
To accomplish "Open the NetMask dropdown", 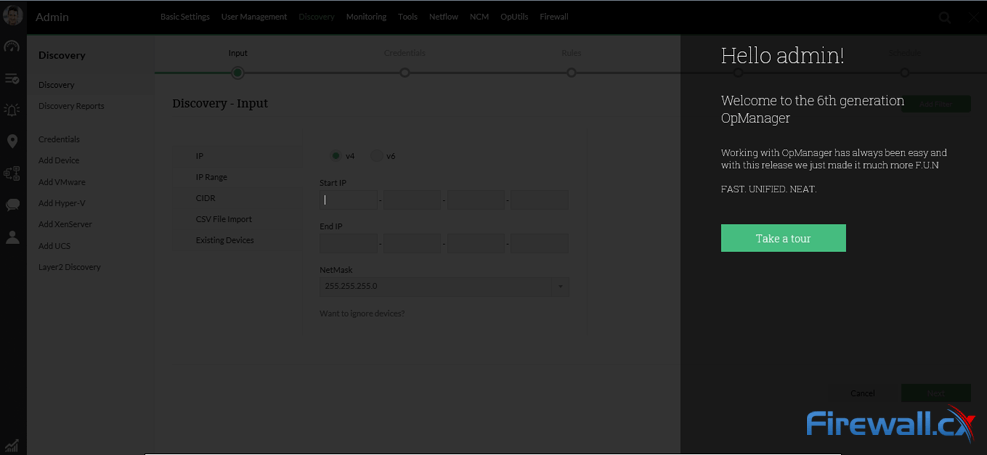I will (444, 286).
